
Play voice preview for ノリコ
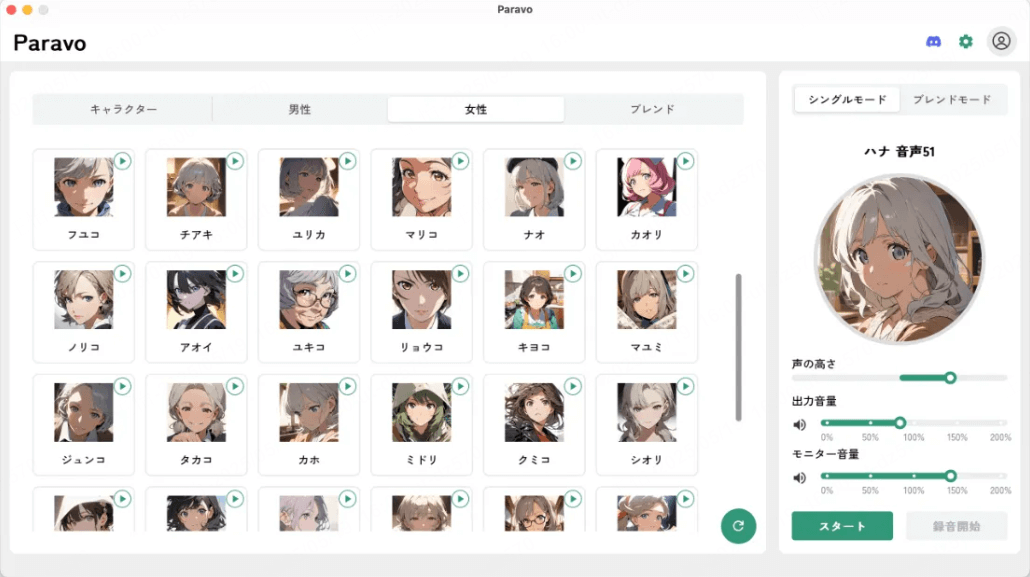tap(122, 273)
